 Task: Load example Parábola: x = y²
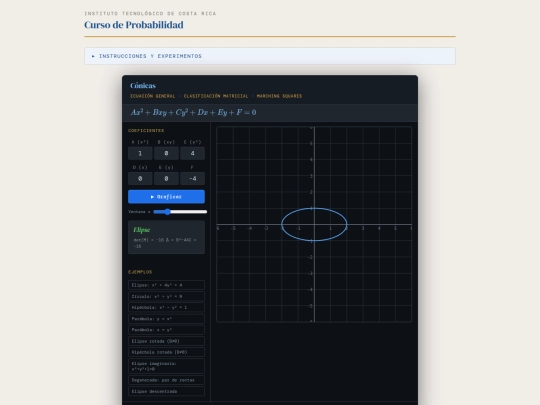click(x=166, y=330)
